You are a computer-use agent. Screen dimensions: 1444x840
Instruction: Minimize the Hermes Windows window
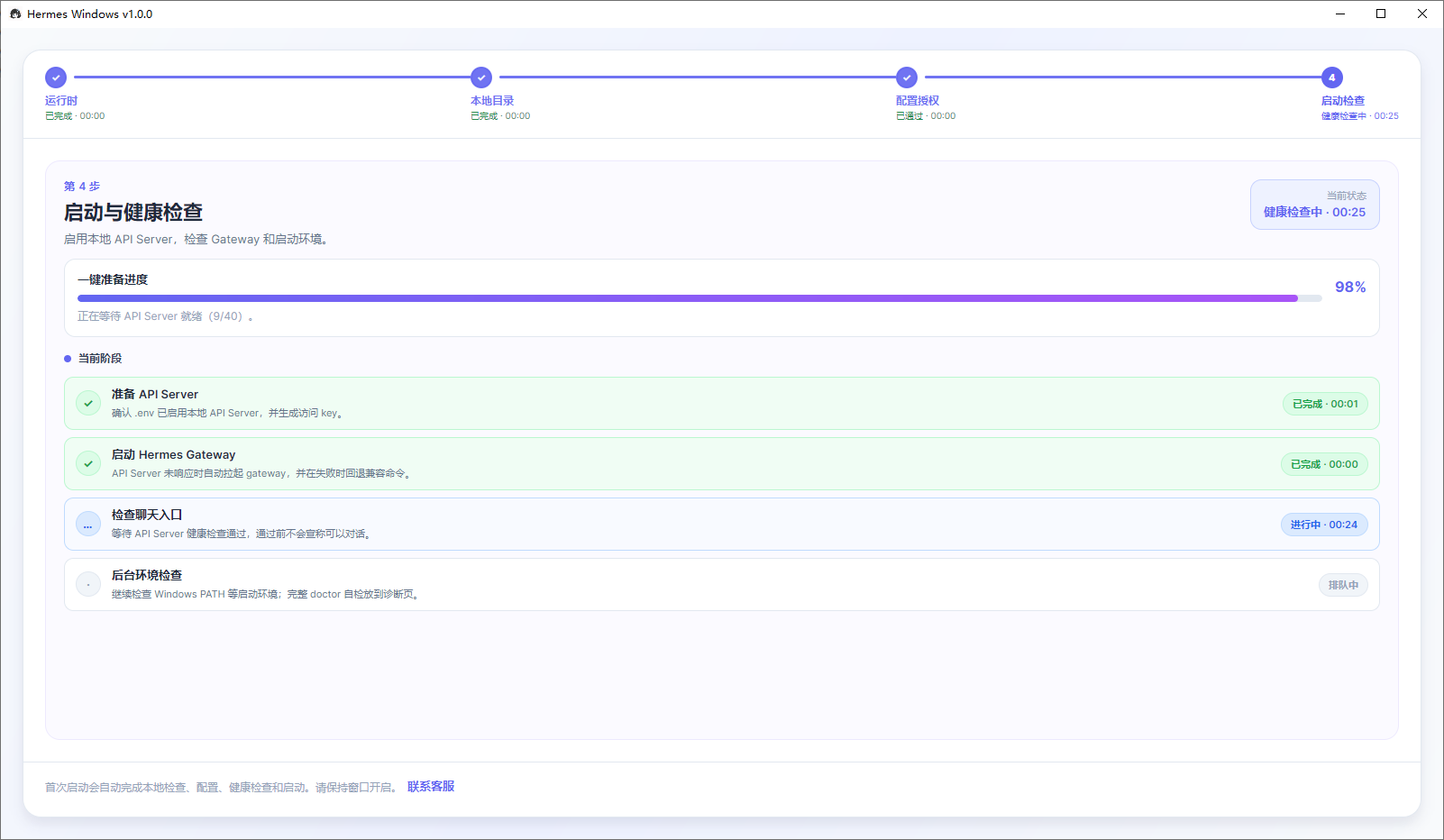click(1340, 14)
